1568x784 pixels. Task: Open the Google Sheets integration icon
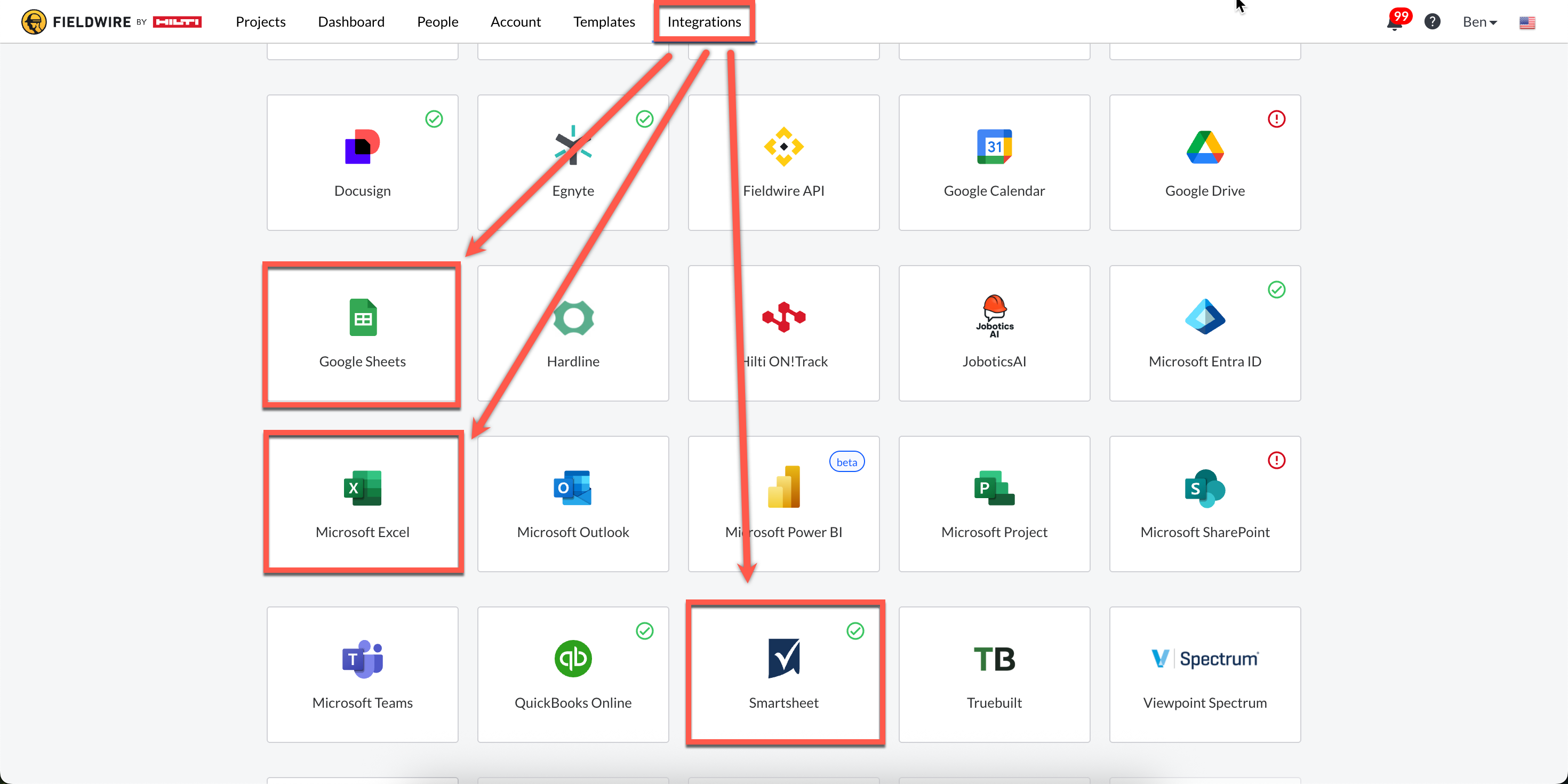[x=363, y=317]
